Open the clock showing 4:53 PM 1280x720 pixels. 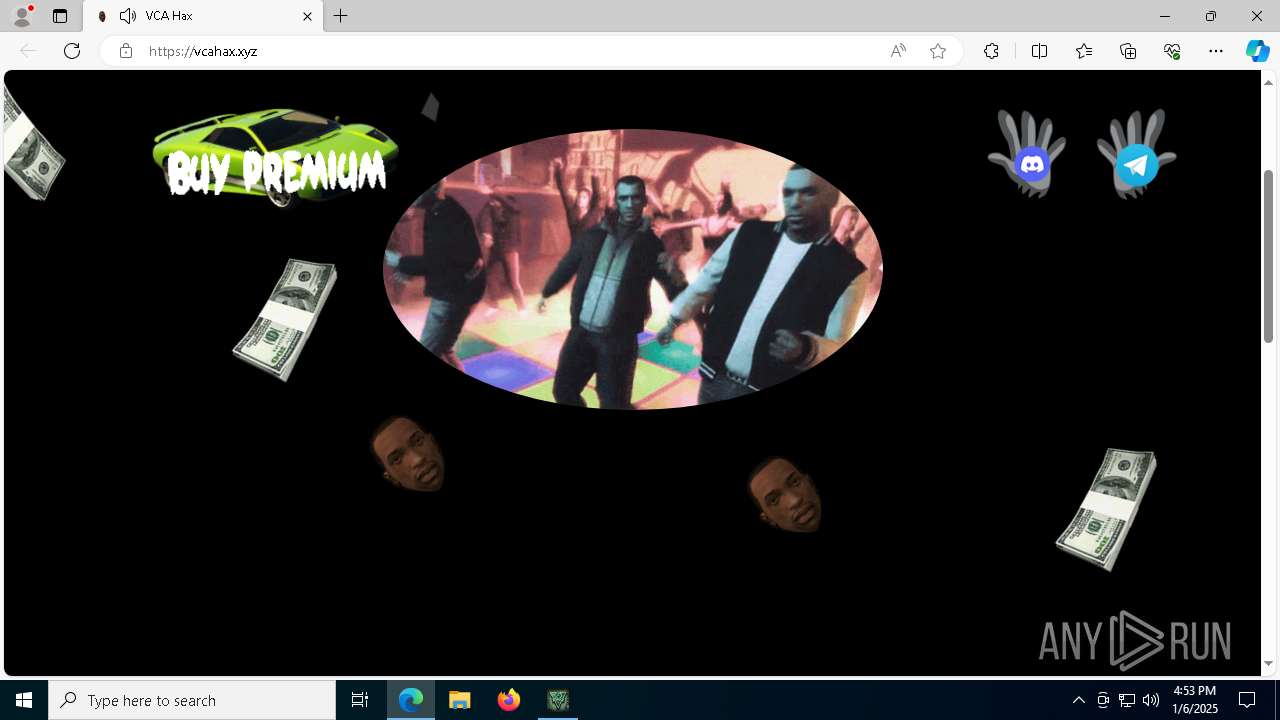[x=1194, y=700]
